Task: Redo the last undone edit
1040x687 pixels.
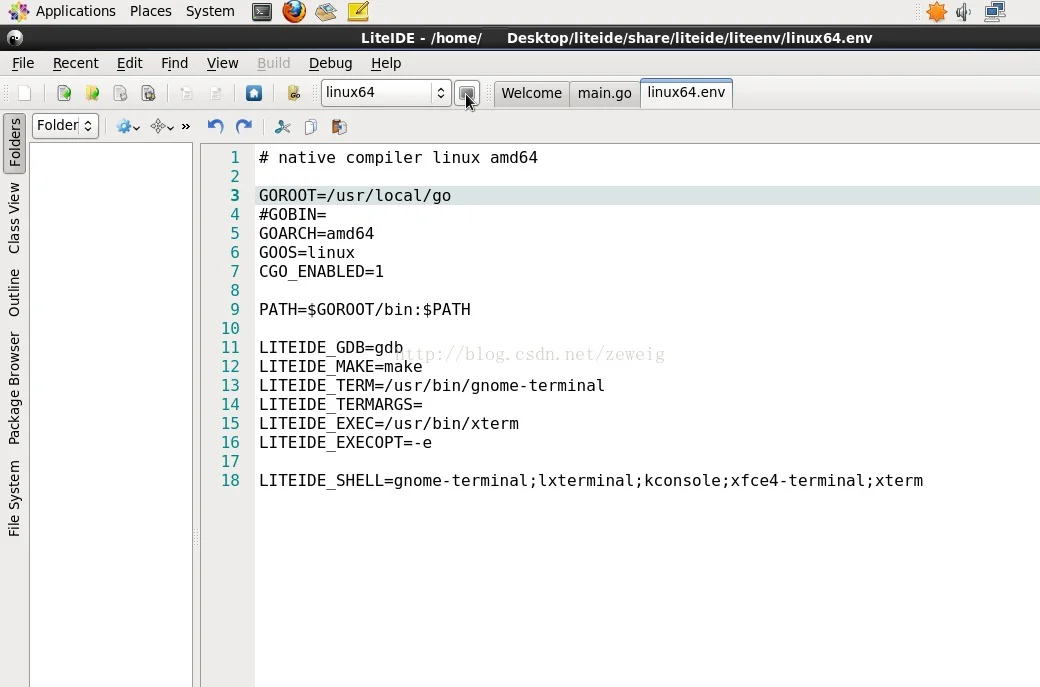Action: 244,127
